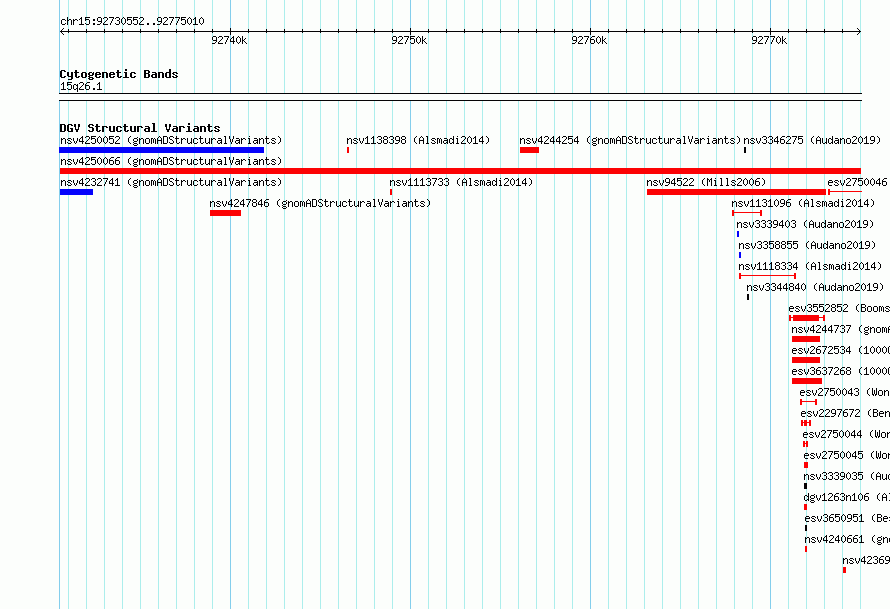Open nsv4232741 variant label
The image size is (890, 609).
click(171, 182)
